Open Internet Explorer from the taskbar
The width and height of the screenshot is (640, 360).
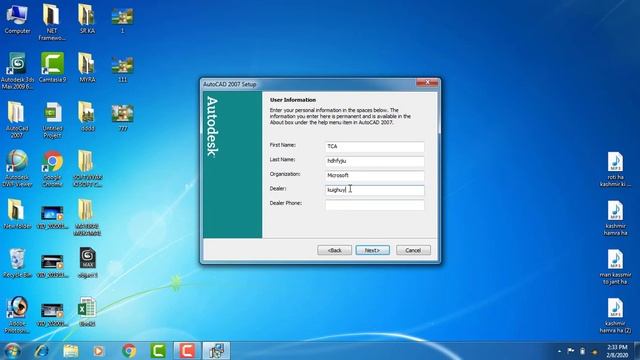[x=42, y=351]
